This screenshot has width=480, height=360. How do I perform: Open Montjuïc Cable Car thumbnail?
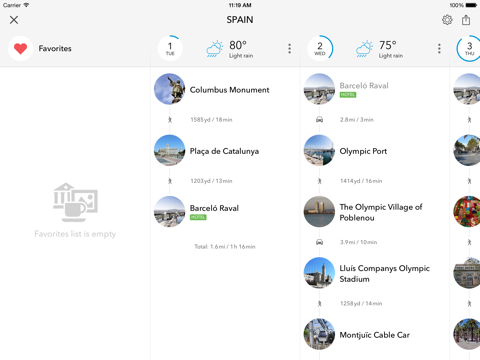click(319, 334)
